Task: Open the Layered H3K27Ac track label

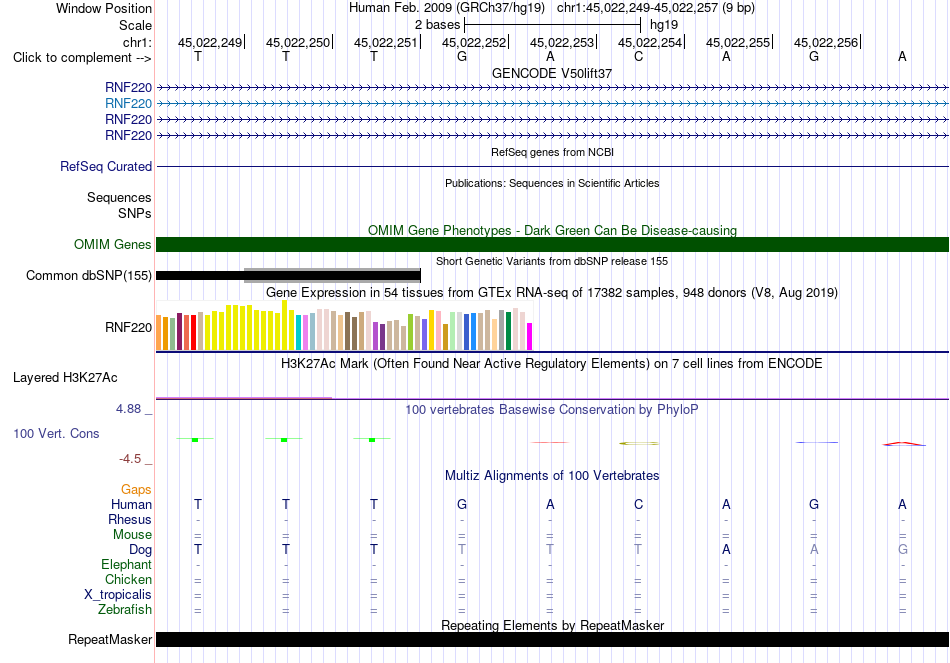Action: click(x=65, y=378)
